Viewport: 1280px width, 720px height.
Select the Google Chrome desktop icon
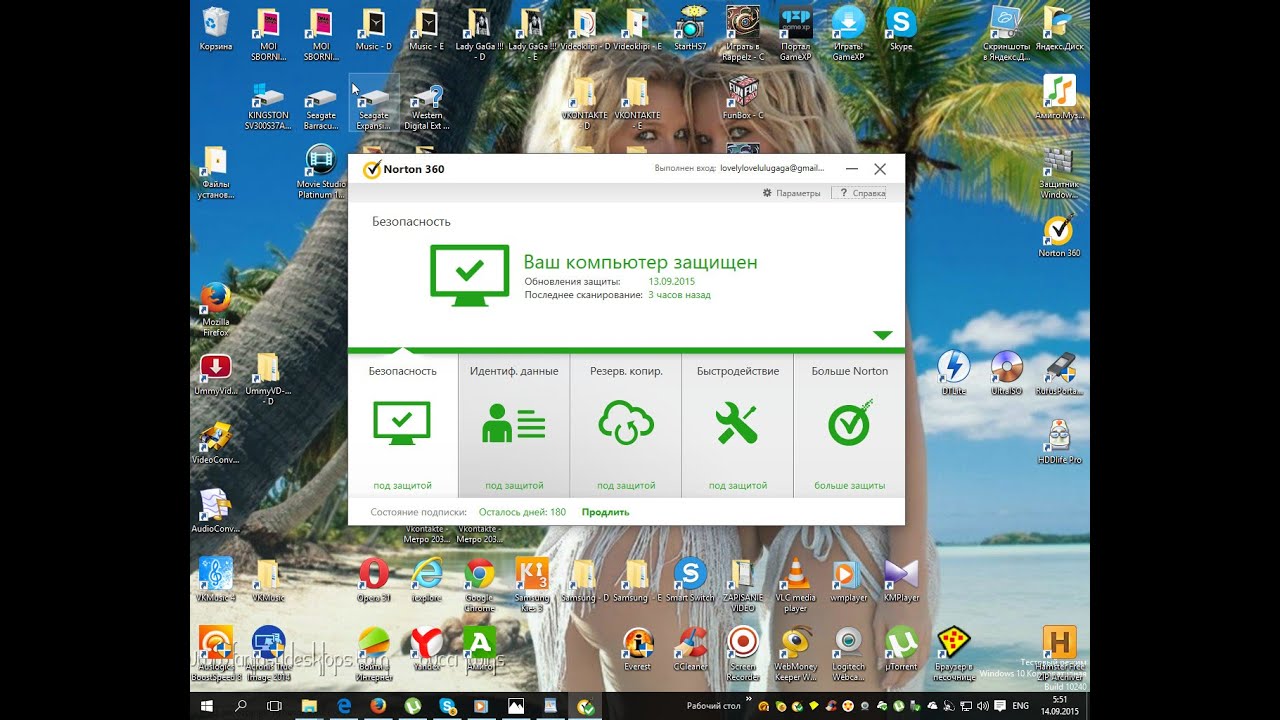[480, 584]
